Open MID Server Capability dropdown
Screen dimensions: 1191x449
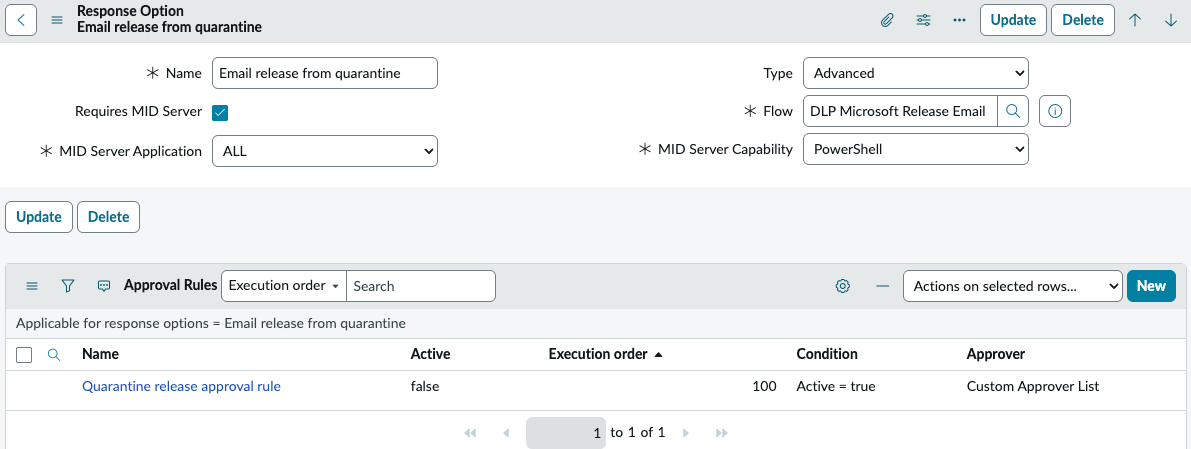pyautogui.click(x=915, y=149)
